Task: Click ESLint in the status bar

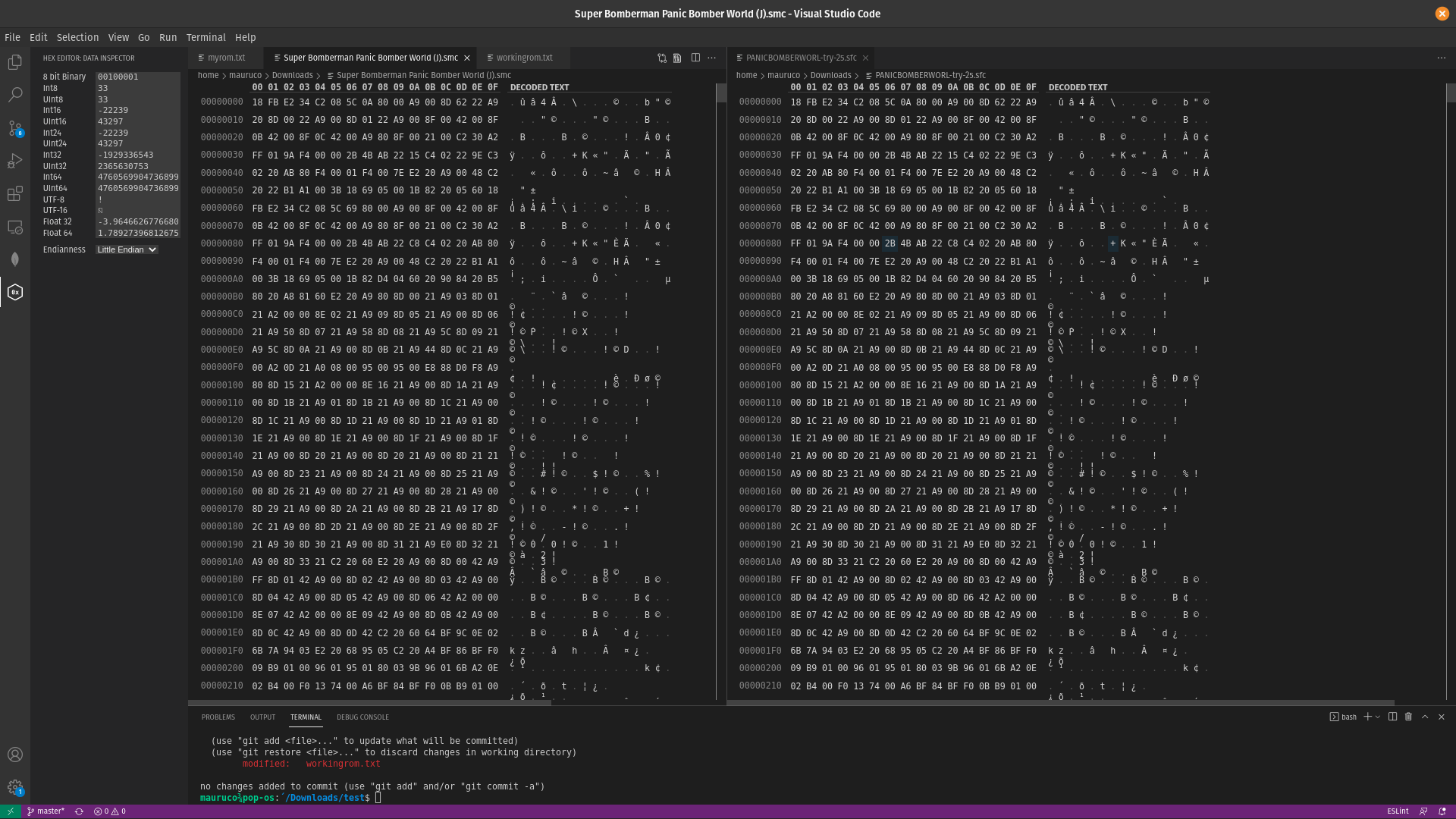Action: point(1397,811)
